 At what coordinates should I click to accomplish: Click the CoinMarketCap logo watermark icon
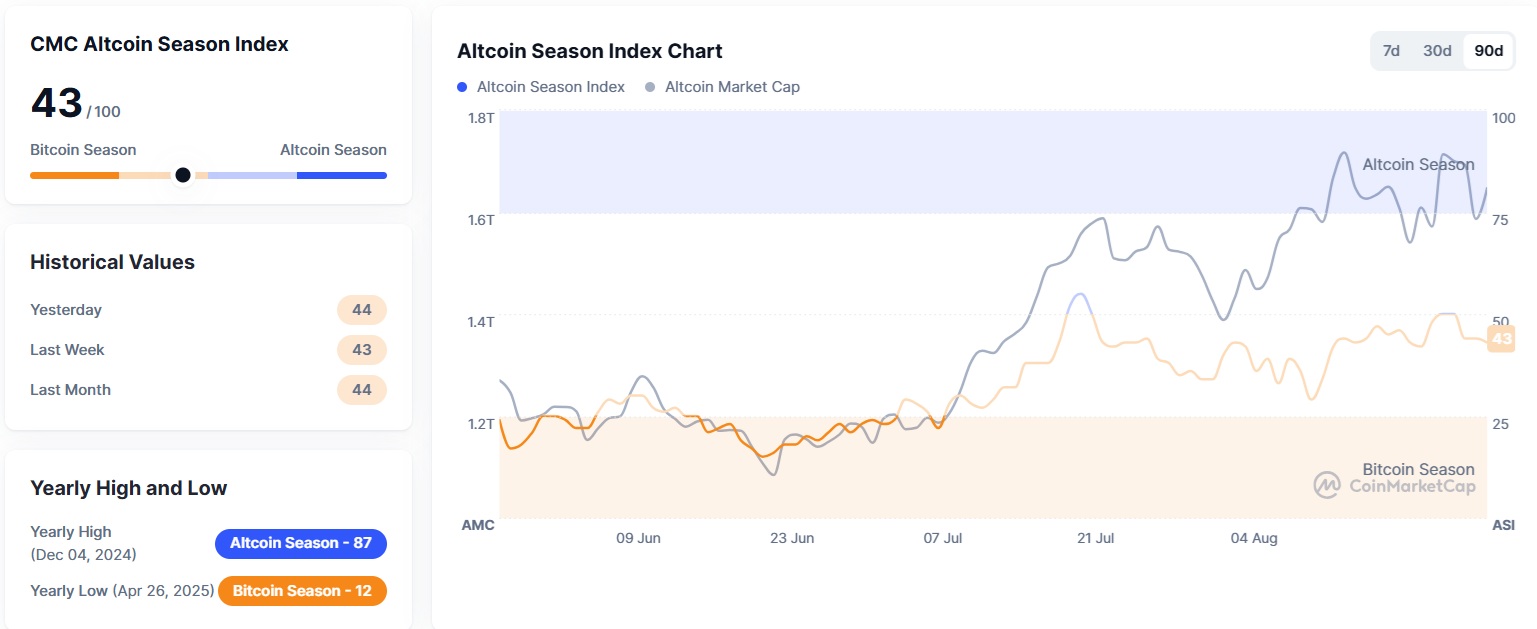(x=1327, y=485)
